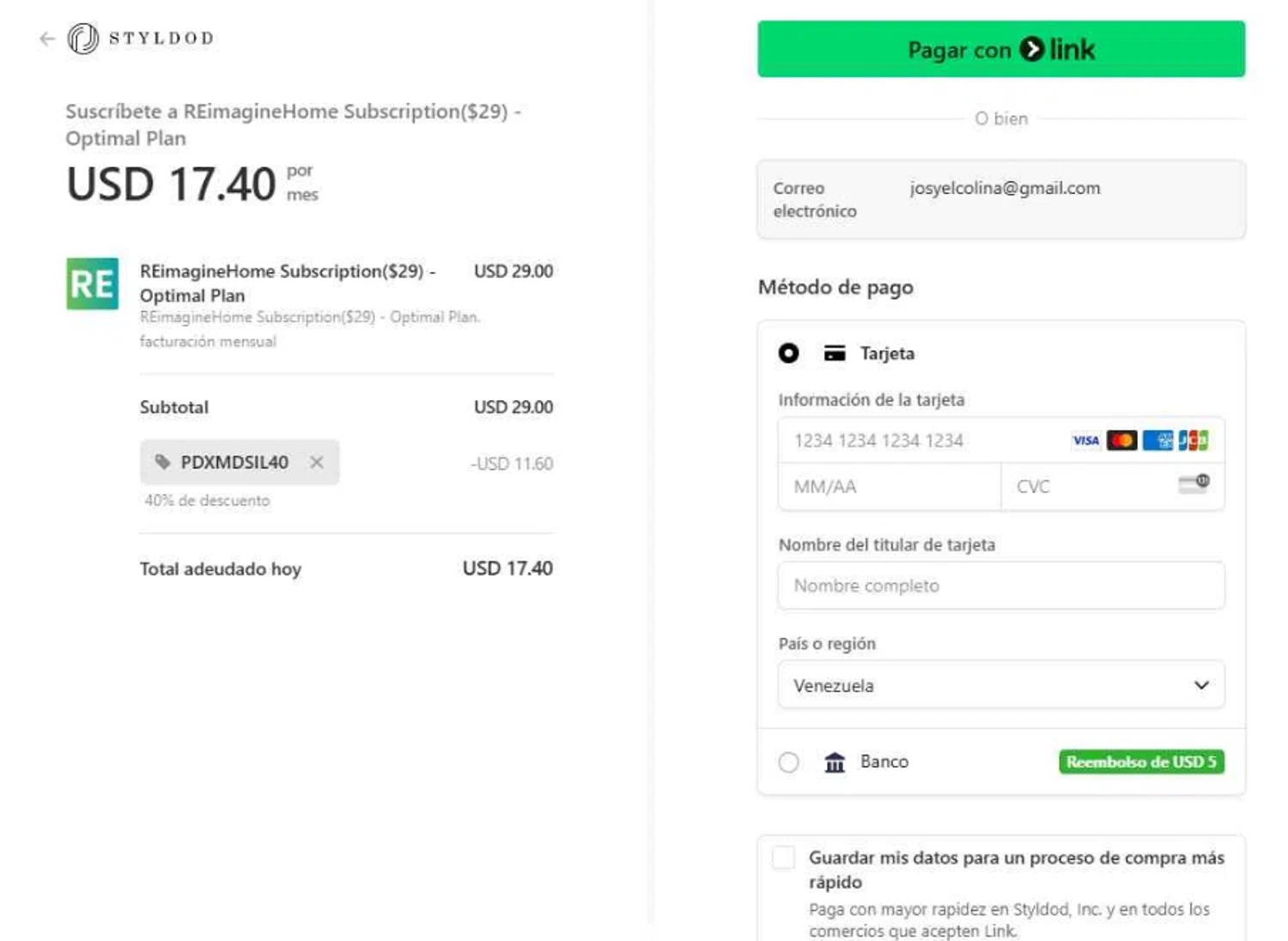Viewport: 1288px width, 941px height.
Task: Click the Guardar mis datos label text
Action: coord(1017,869)
